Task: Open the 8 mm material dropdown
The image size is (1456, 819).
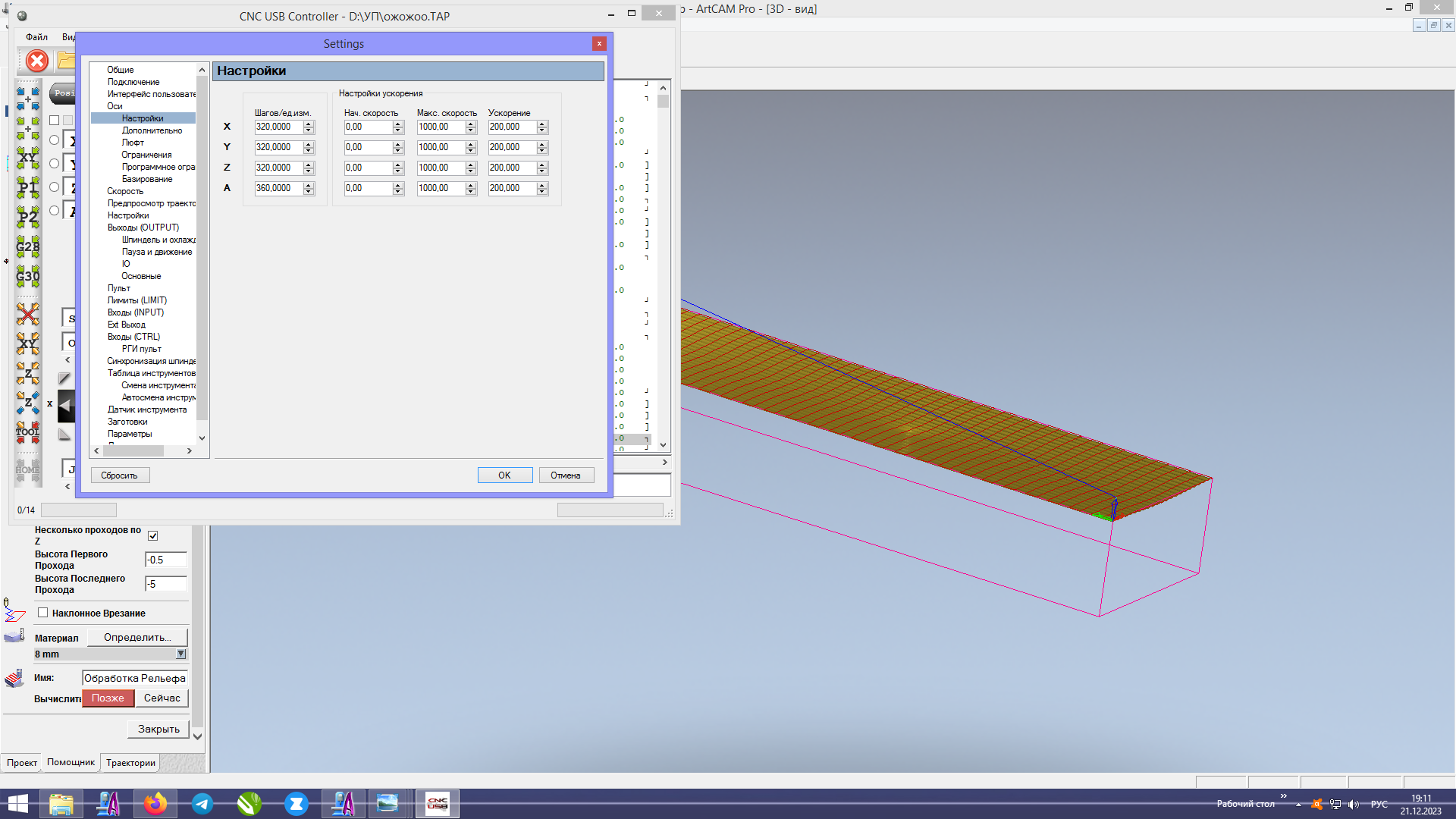Action: tap(180, 654)
